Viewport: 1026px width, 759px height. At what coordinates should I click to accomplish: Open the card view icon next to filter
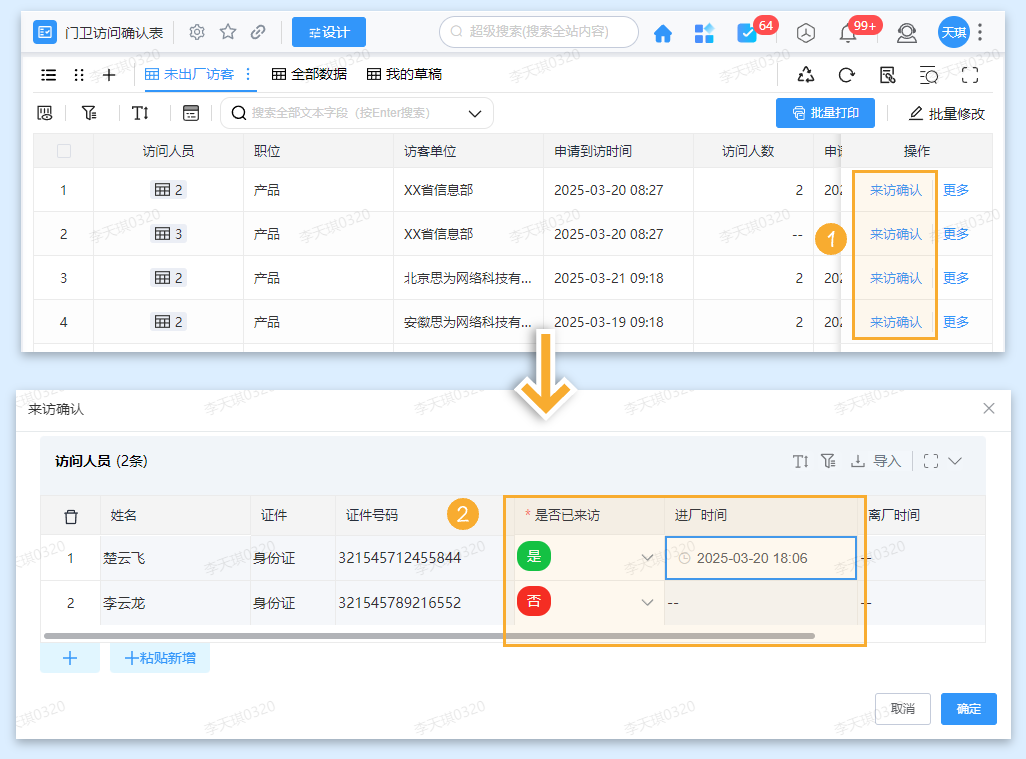[x=191, y=113]
